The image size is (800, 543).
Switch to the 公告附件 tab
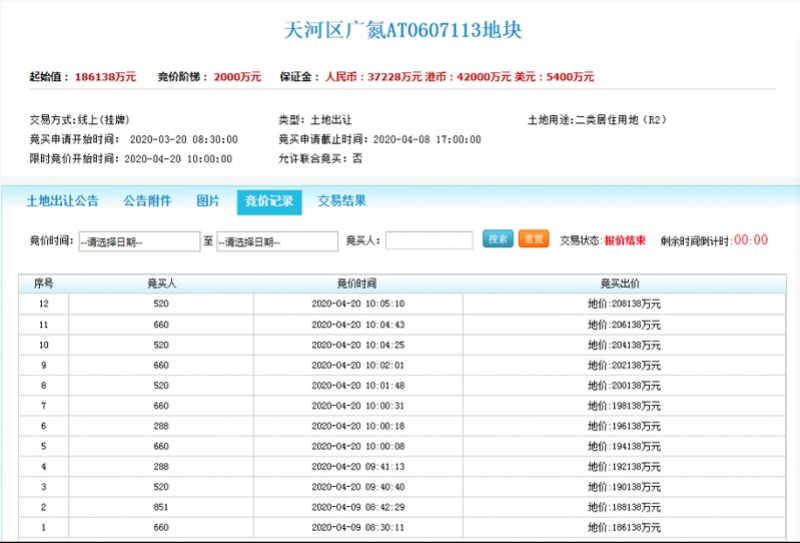click(147, 201)
